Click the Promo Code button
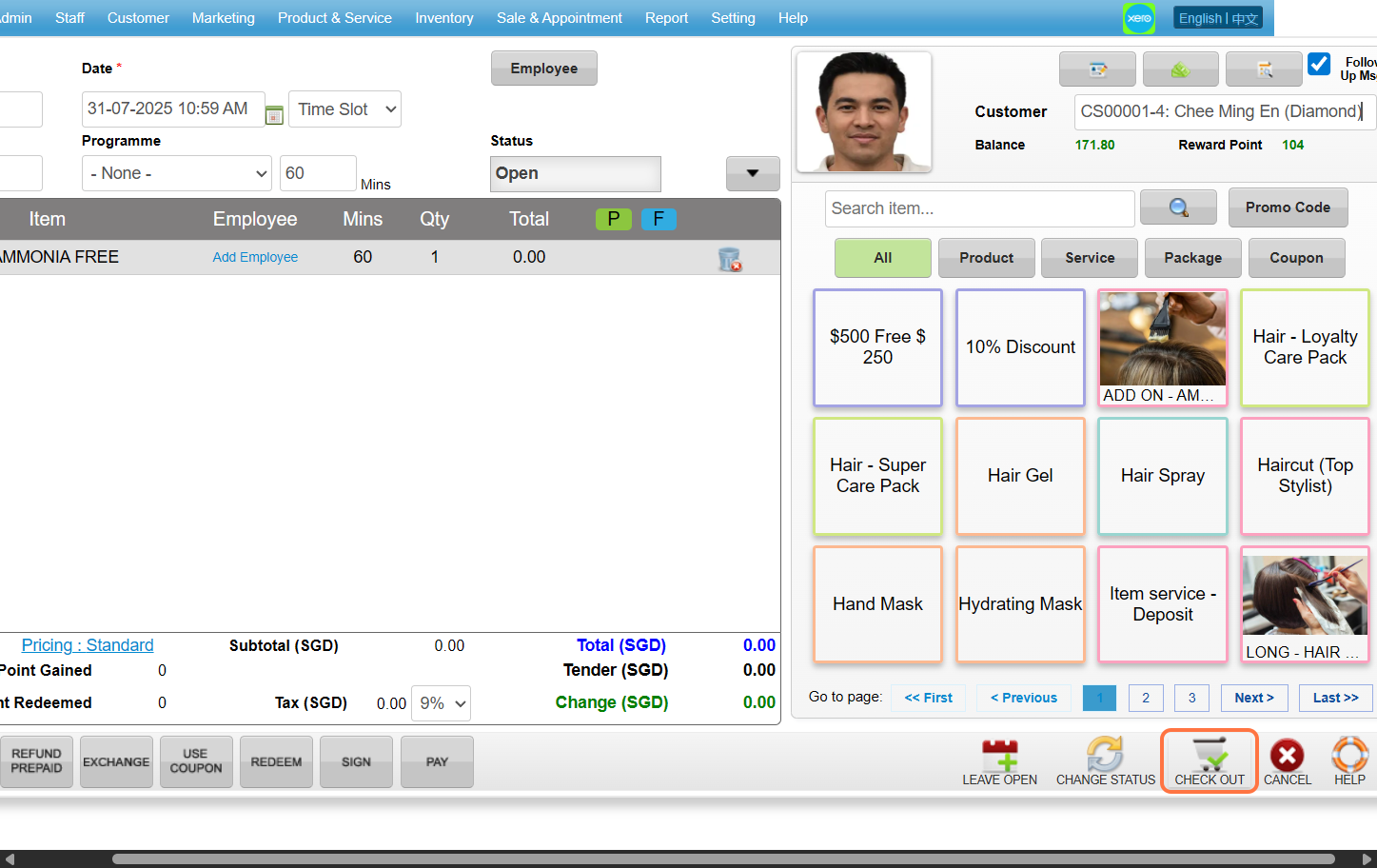This screenshot has height=868, width=1377. point(1288,207)
